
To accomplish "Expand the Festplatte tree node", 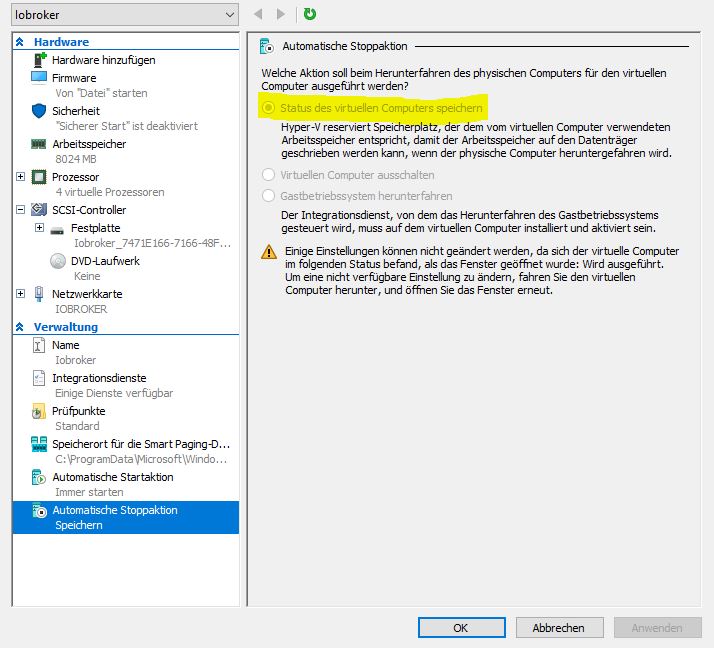I will click(x=40, y=228).
